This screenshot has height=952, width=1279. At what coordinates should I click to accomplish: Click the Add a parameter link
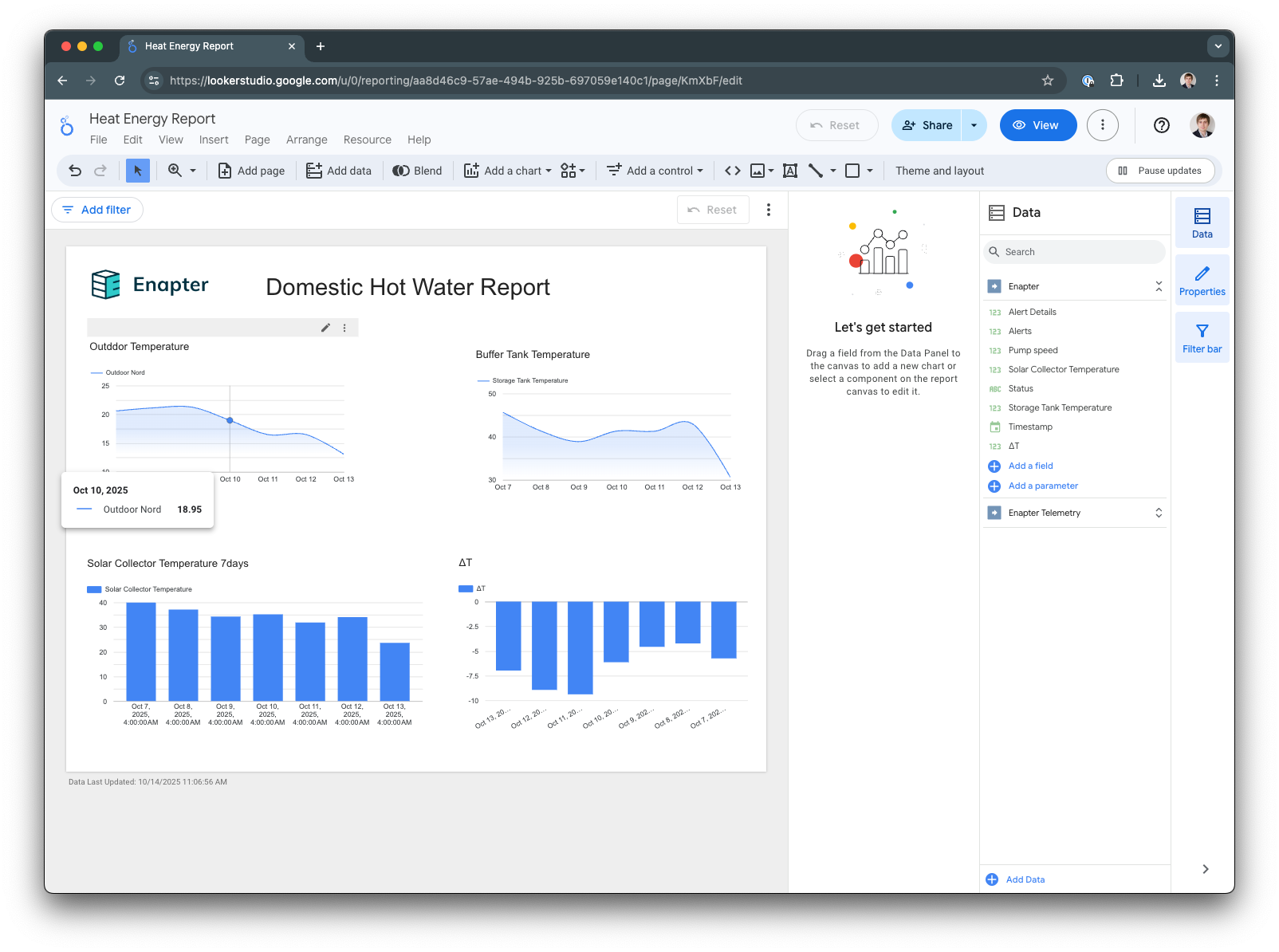click(1042, 486)
